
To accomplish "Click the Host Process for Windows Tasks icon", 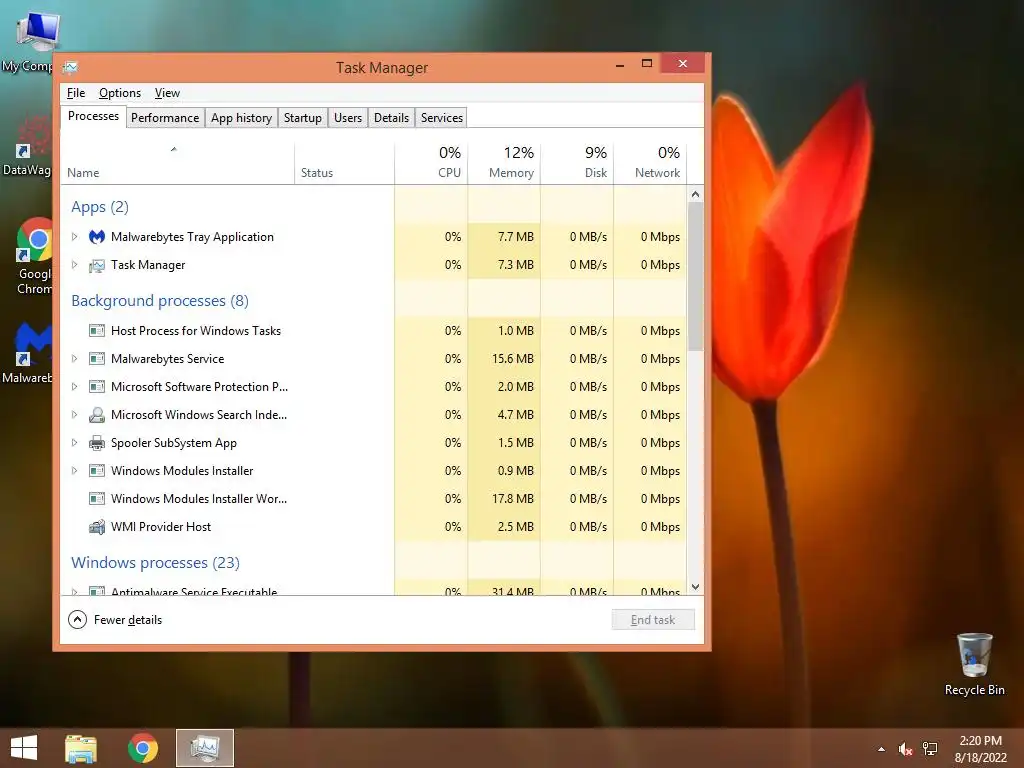I will click(97, 331).
